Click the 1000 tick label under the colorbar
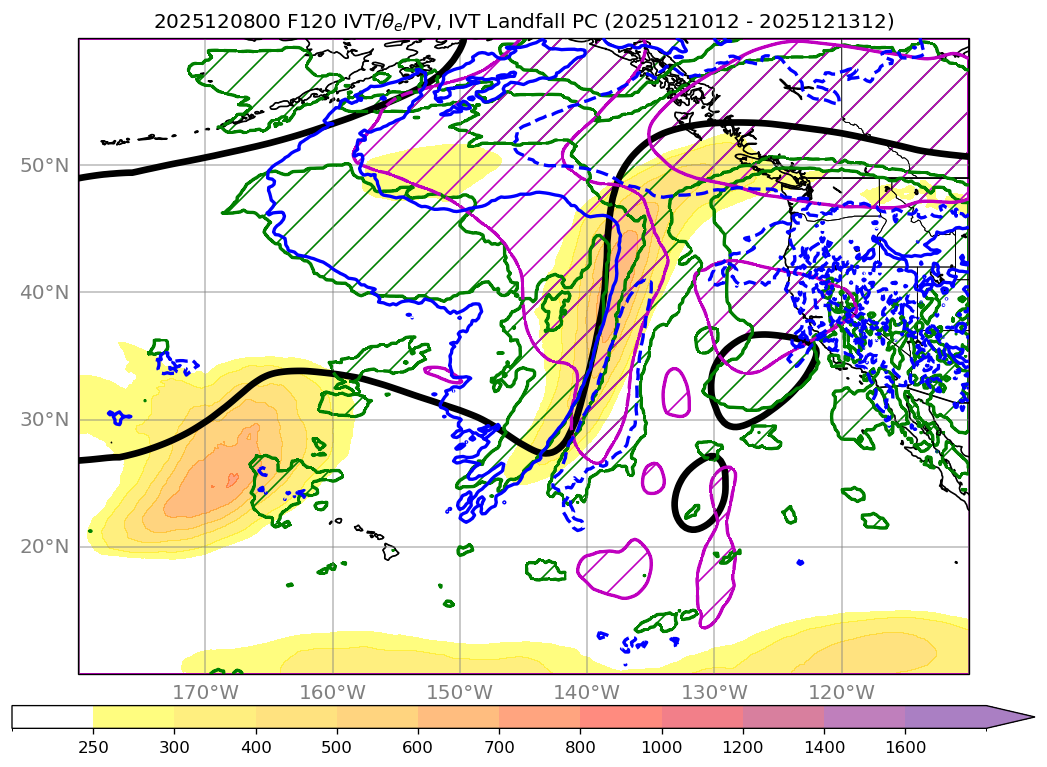Screen dimensions: 1047x767 tap(661, 747)
